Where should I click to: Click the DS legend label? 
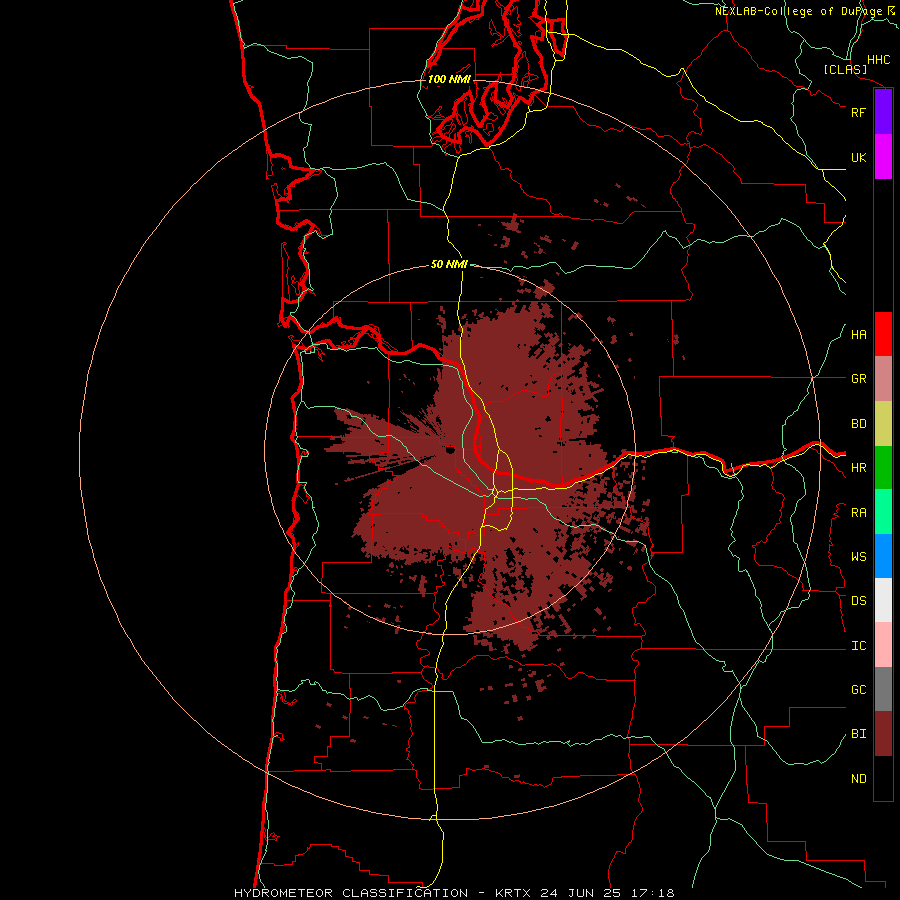coord(858,601)
